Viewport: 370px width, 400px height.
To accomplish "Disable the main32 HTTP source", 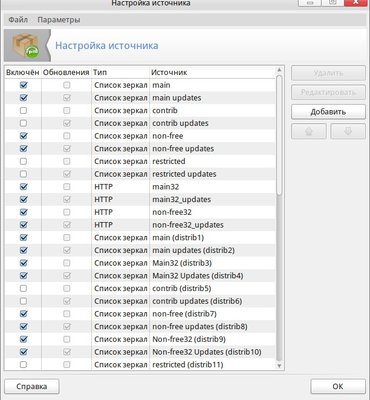I will click(23, 187).
